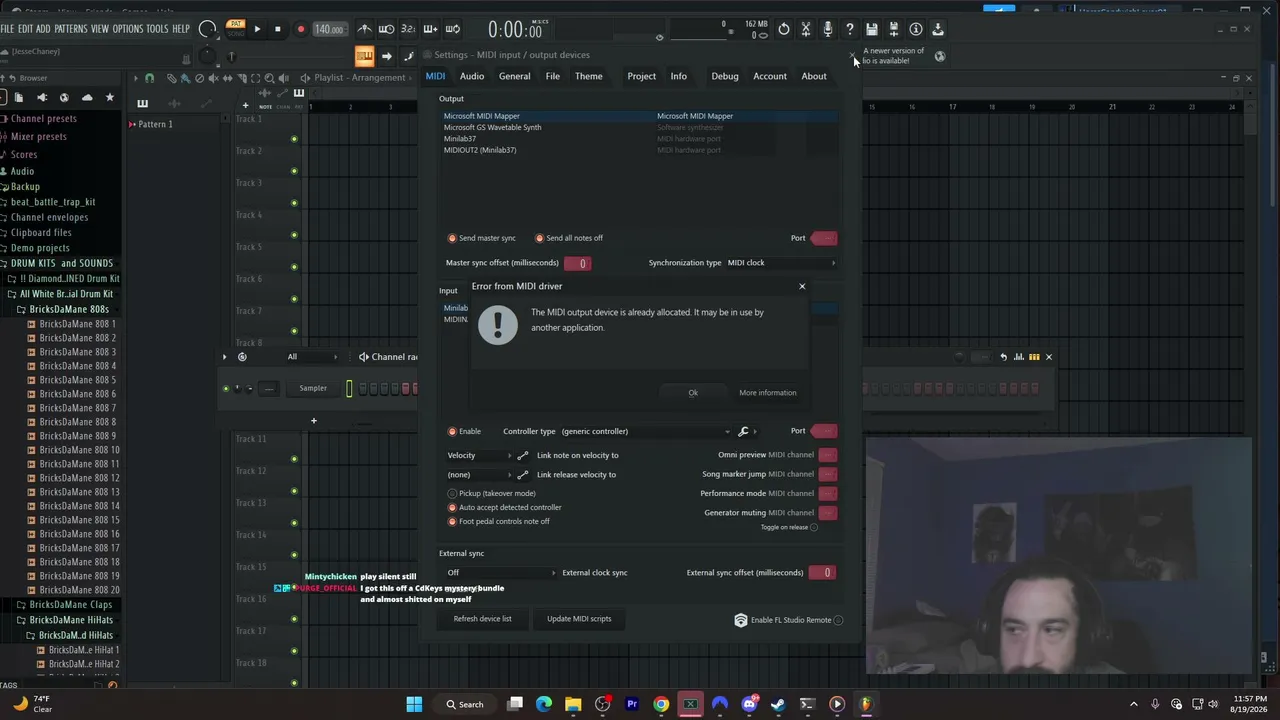
Task: Open the Synchronization type MIDI clock dropdown
Action: pyautogui.click(x=781, y=263)
